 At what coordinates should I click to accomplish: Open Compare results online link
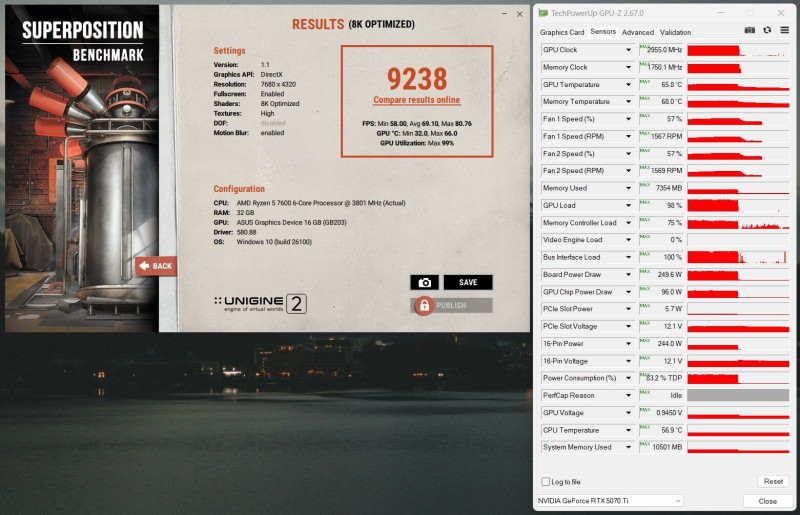[416, 100]
